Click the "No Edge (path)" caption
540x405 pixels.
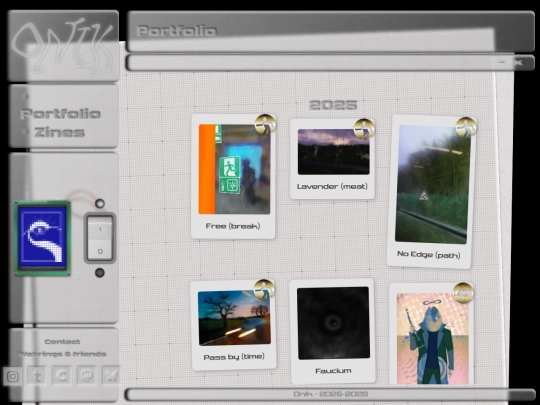click(x=429, y=254)
